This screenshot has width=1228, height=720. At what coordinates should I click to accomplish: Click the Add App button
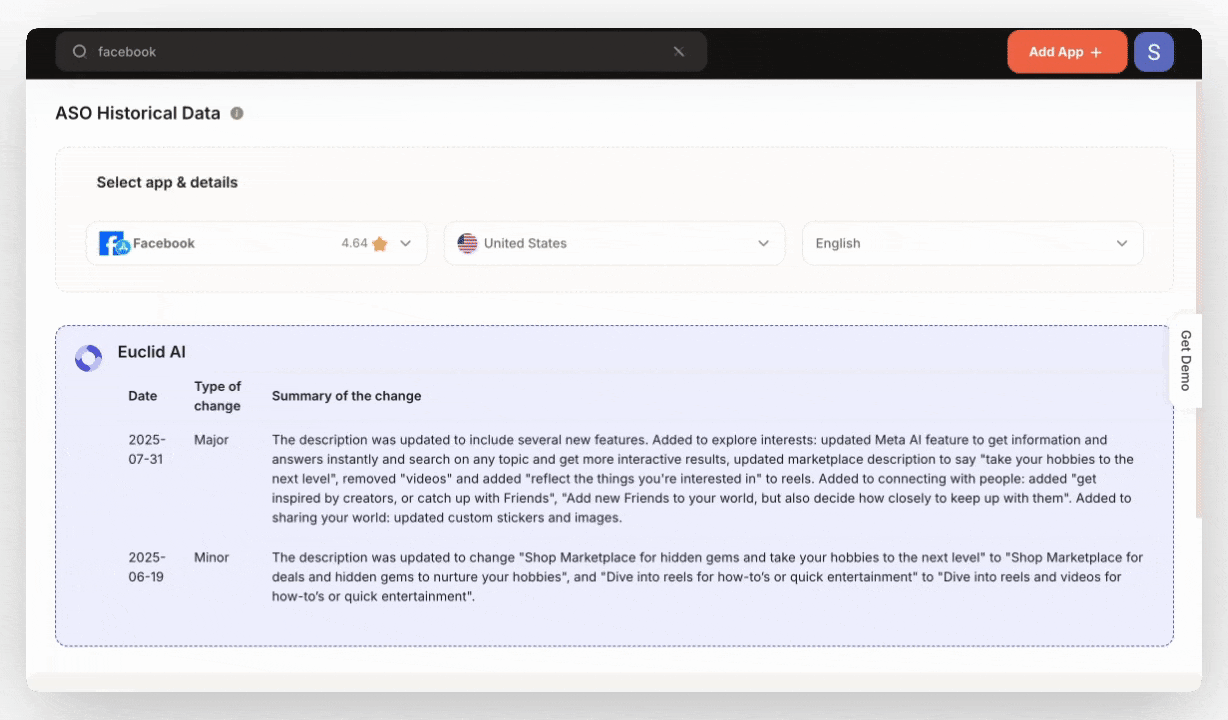1067,51
